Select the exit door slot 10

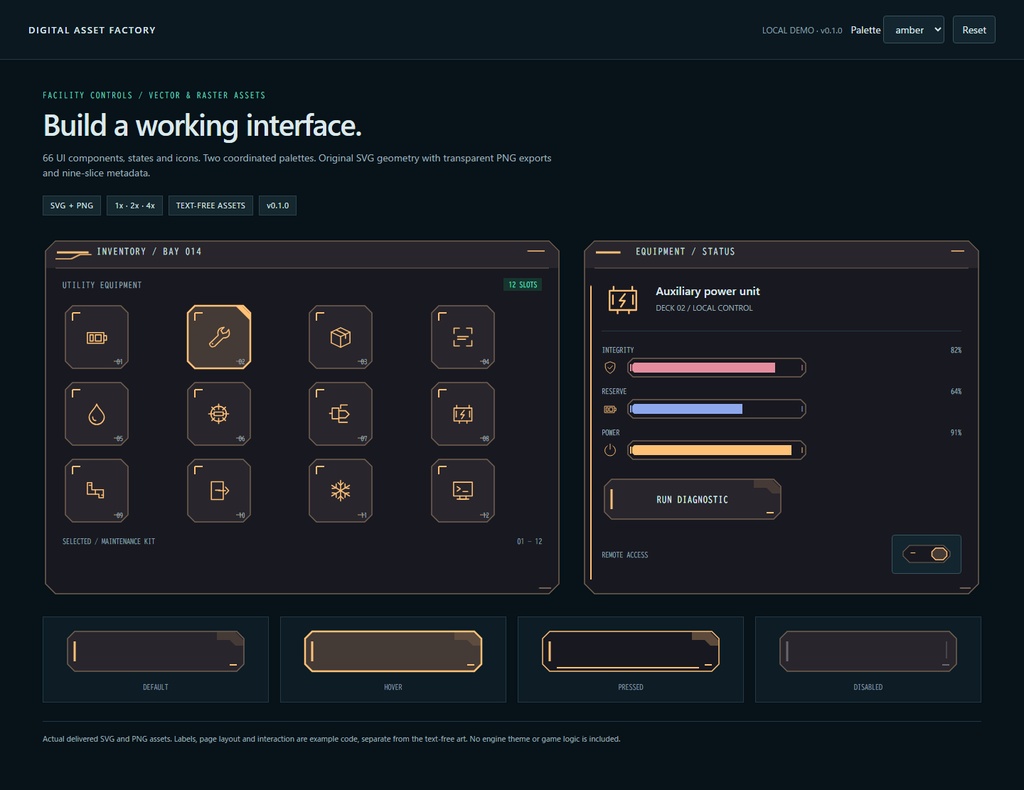[219, 491]
